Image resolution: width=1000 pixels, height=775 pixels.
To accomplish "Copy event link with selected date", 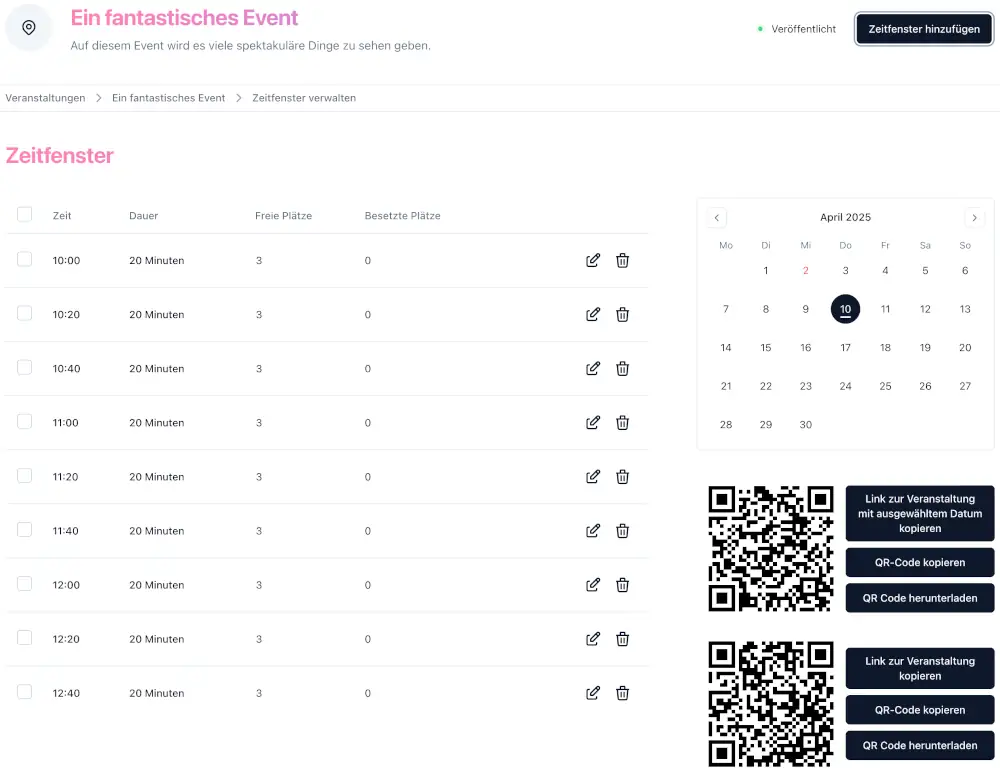I will pos(919,513).
